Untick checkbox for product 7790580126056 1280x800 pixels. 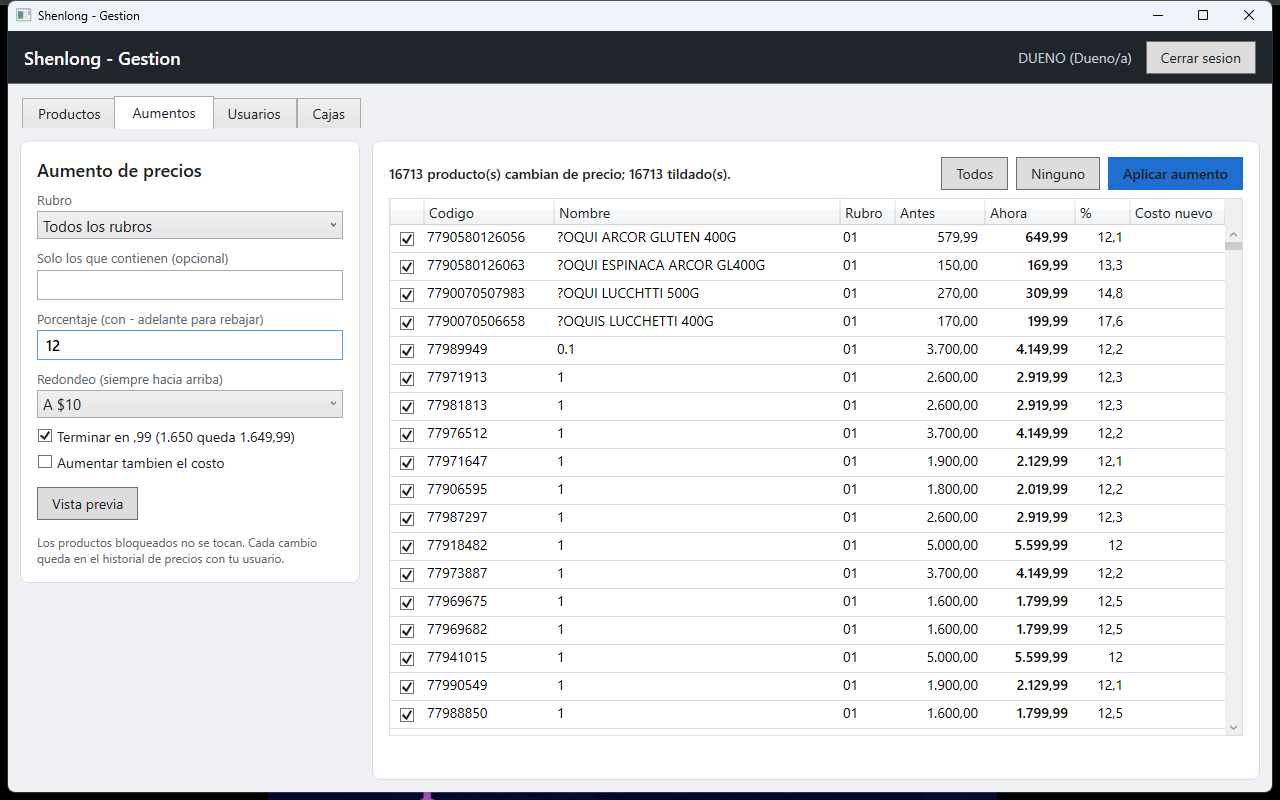pos(407,239)
